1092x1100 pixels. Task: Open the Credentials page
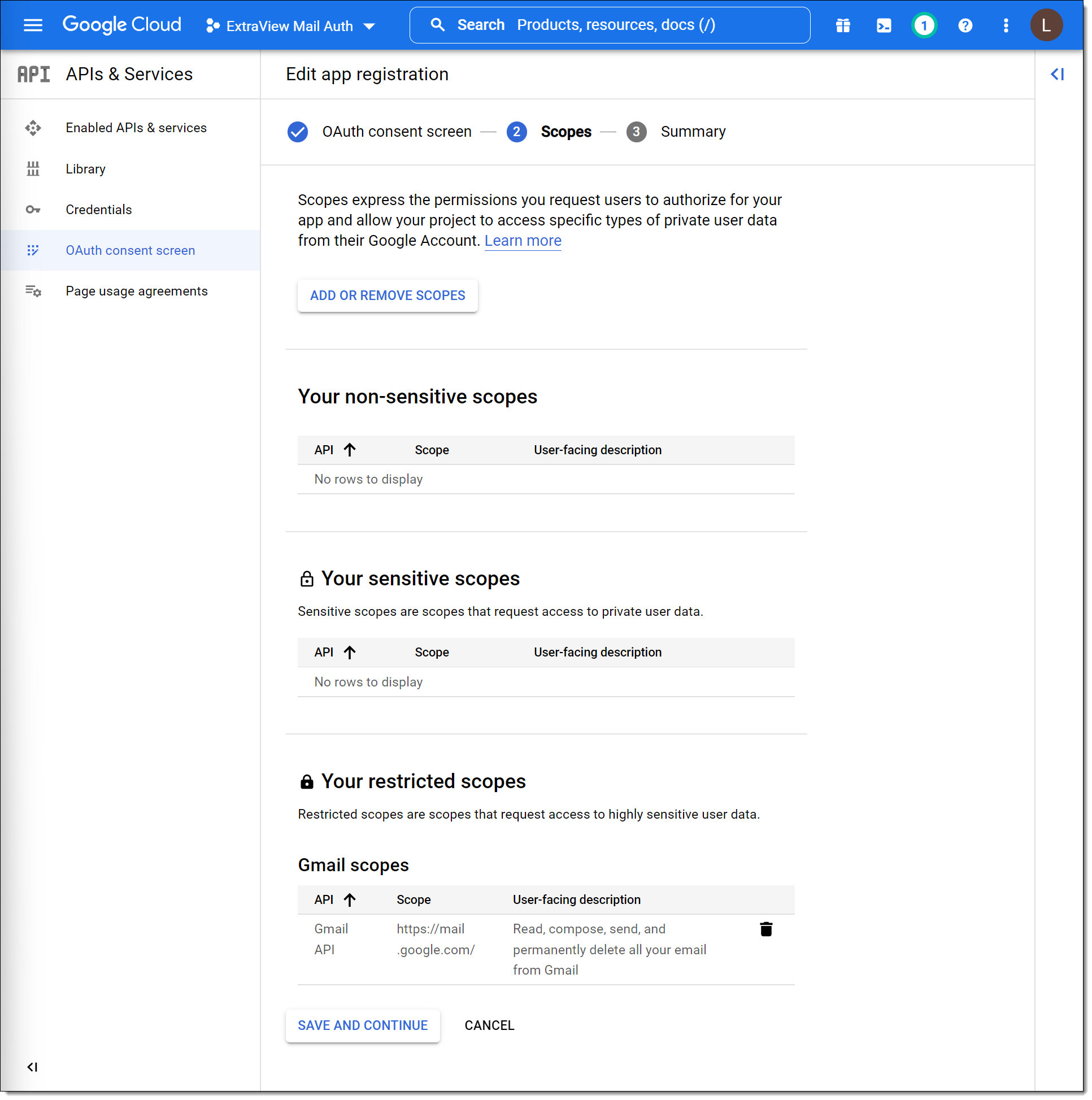[130, 210]
